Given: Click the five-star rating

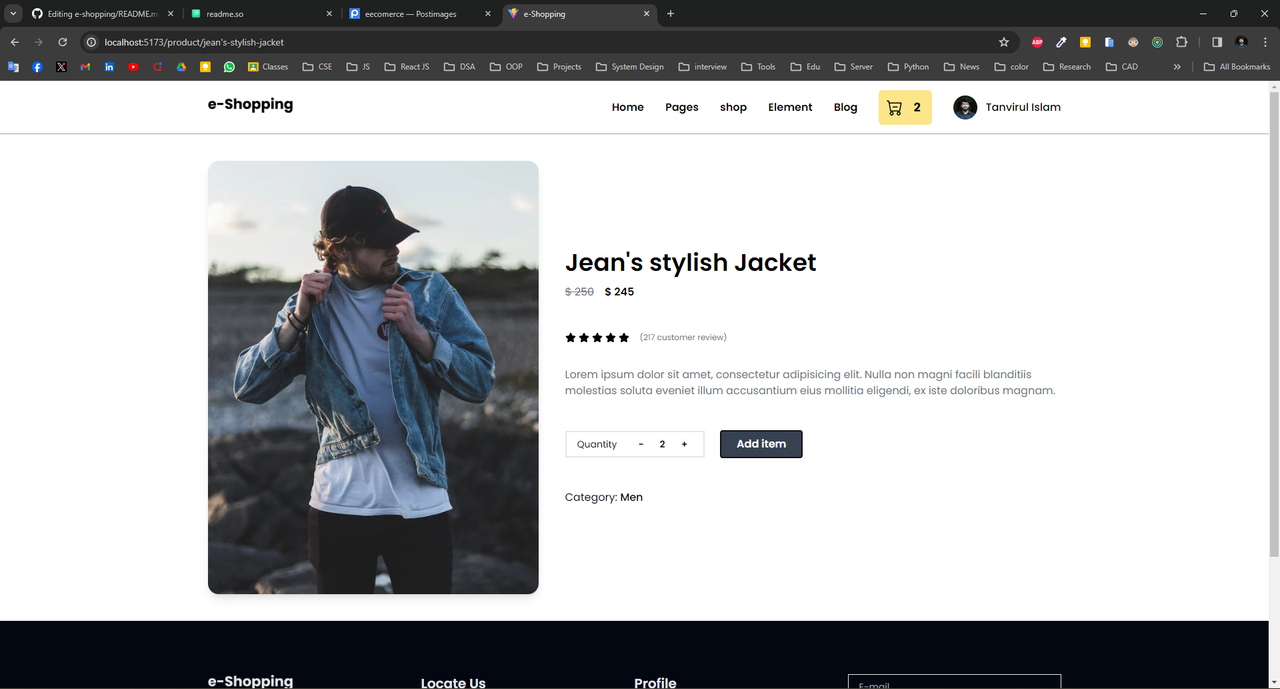Looking at the screenshot, I should [x=597, y=337].
